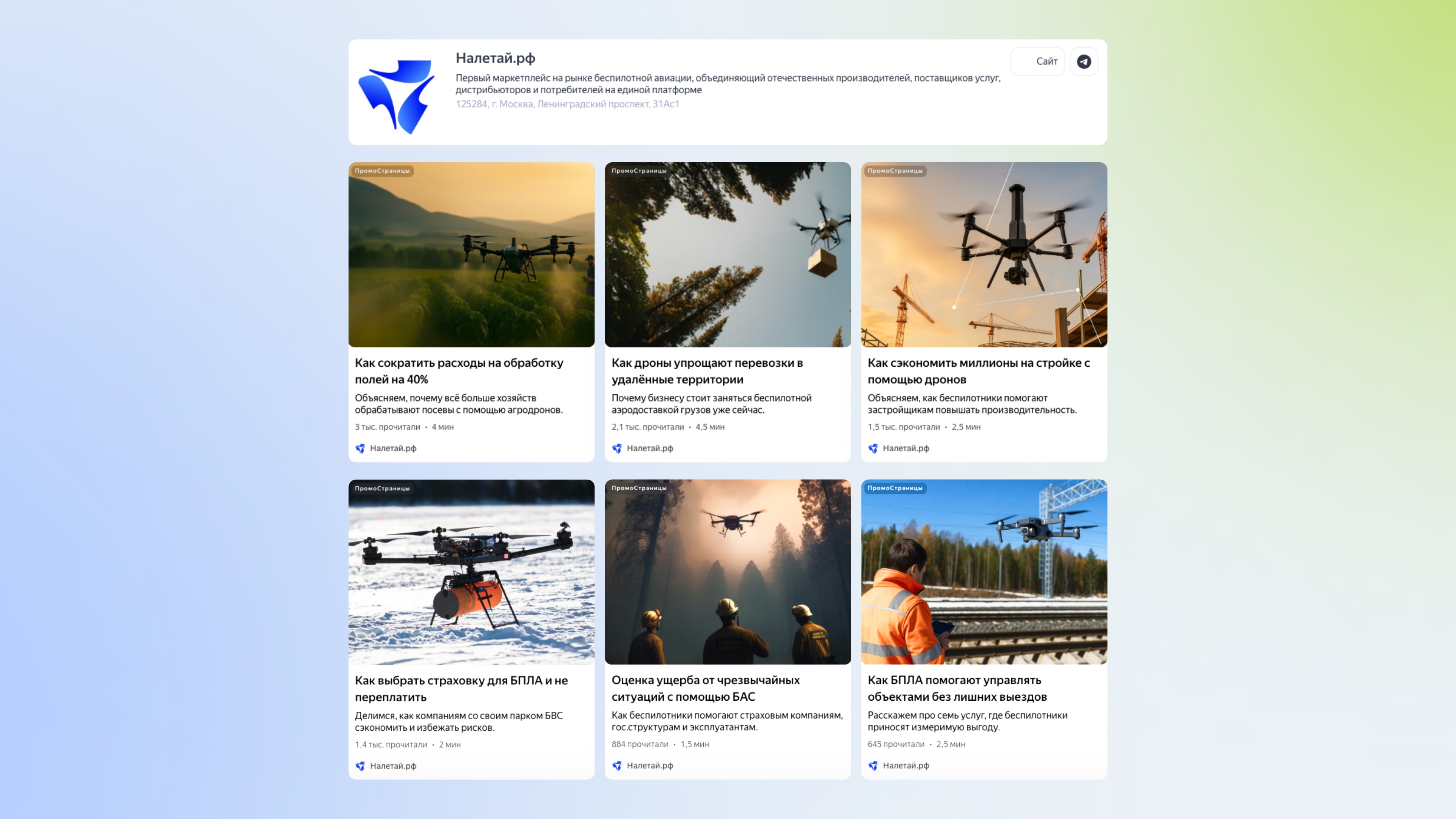Image resolution: width=1456 pixels, height=819 pixels.
Task: Open headline about cutting field costs 40%
Action: click(x=458, y=371)
